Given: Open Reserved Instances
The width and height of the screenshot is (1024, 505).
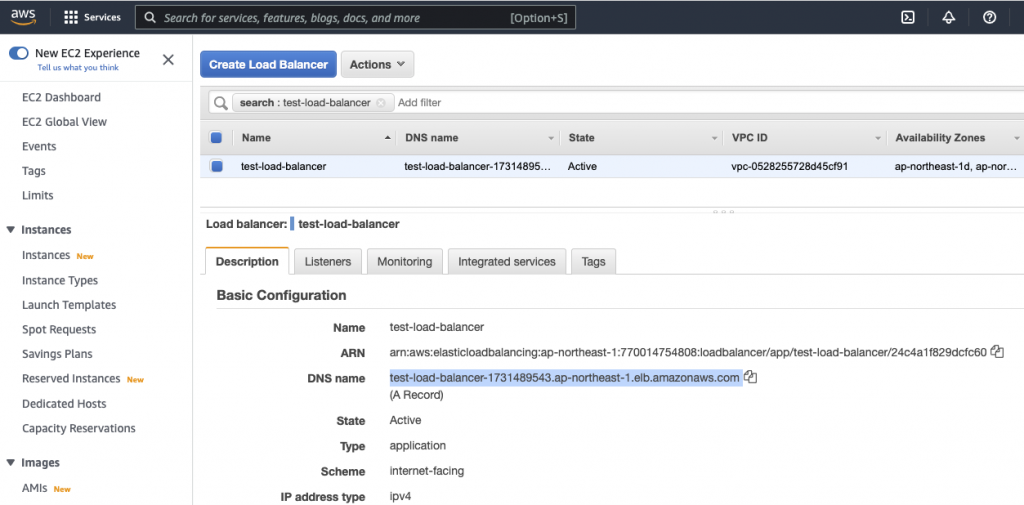Looking at the screenshot, I should (x=71, y=378).
